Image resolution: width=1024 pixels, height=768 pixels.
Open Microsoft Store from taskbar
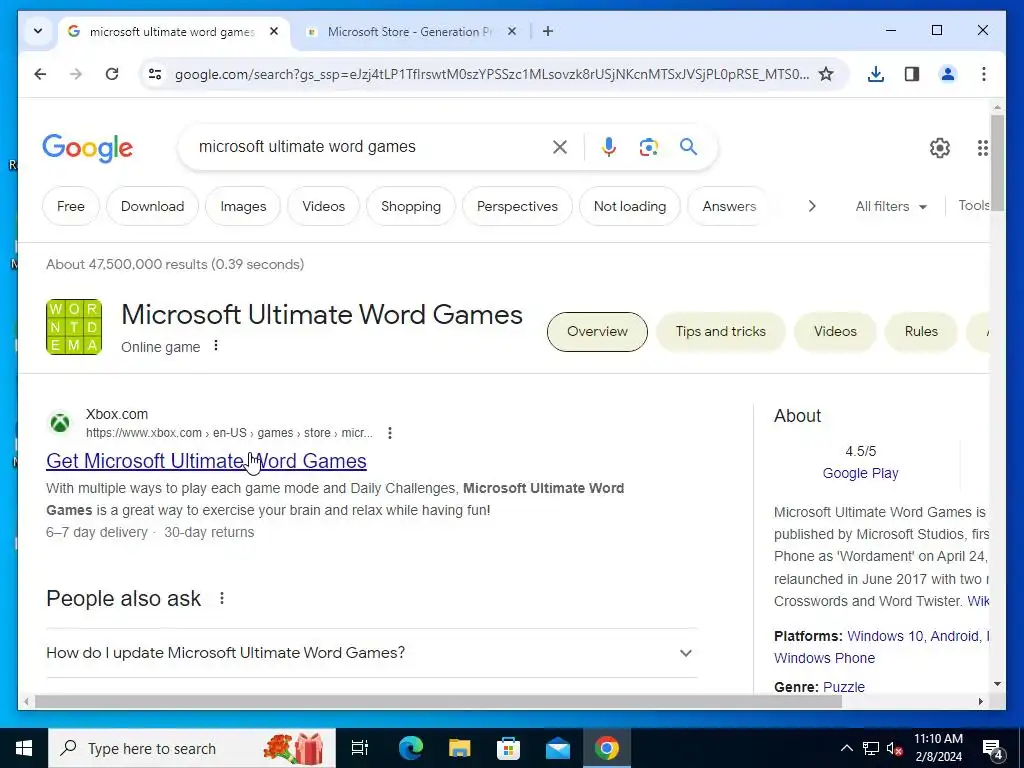[x=509, y=748]
